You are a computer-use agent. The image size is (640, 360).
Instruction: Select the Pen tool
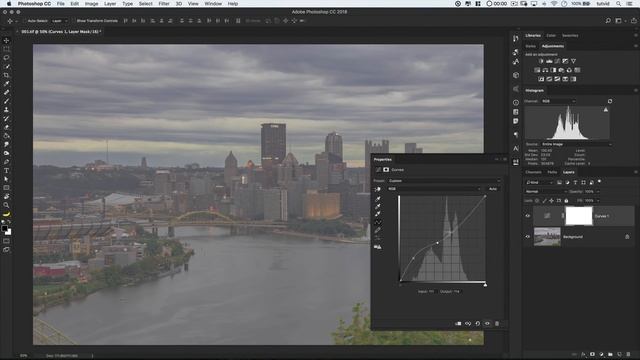pos(7,162)
